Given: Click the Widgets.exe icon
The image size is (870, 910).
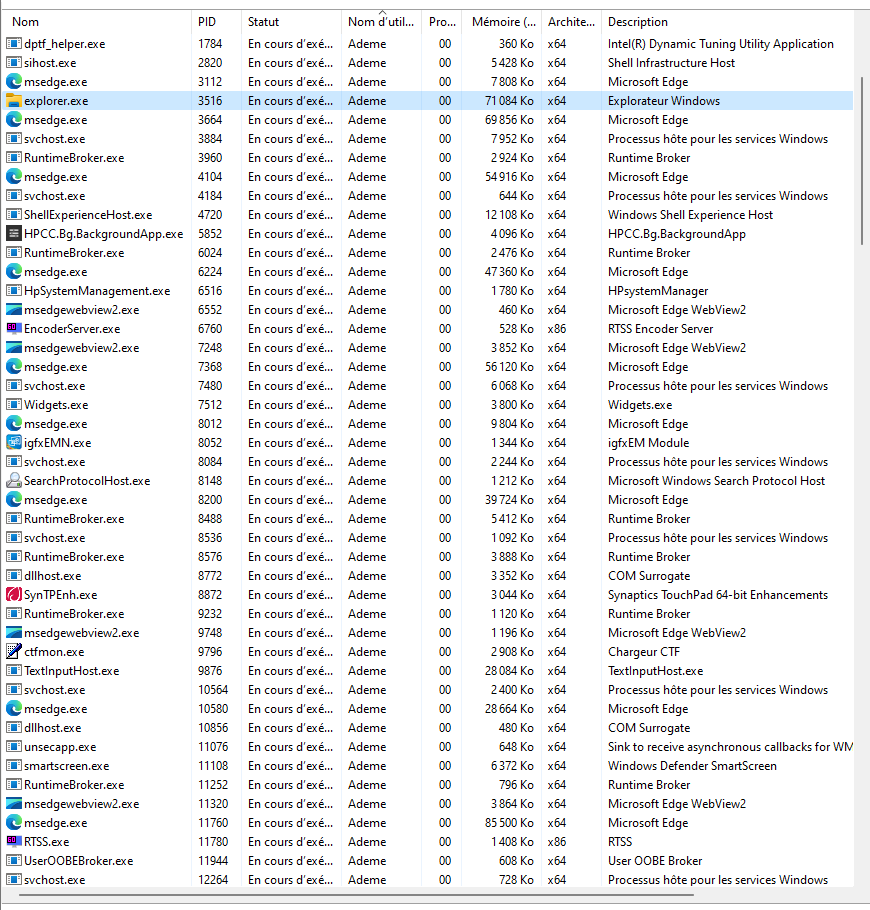Looking at the screenshot, I should click(x=13, y=405).
